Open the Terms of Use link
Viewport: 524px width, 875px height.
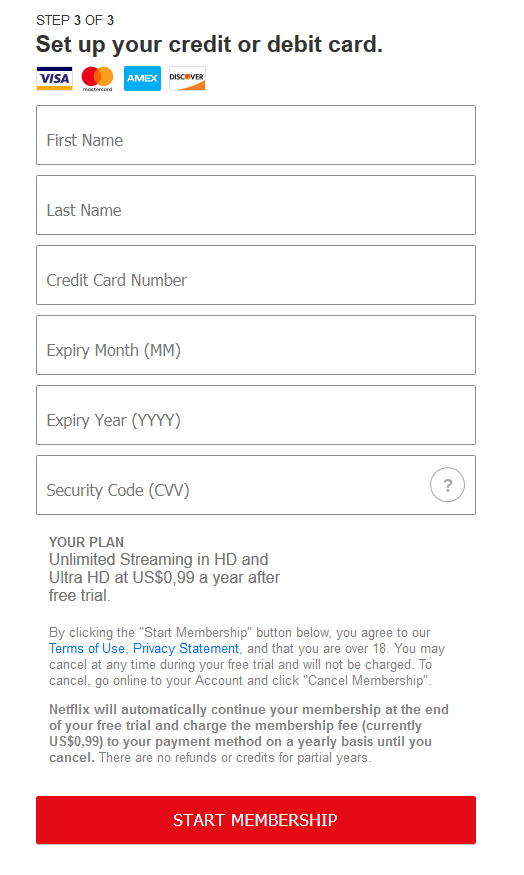pos(86,648)
